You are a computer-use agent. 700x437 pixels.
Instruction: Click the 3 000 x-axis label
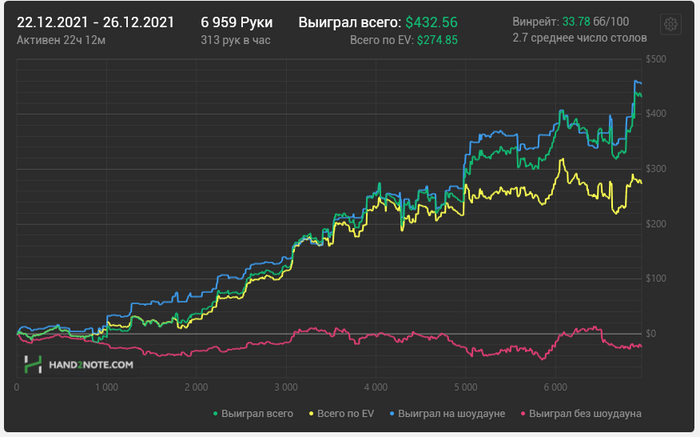click(x=286, y=387)
